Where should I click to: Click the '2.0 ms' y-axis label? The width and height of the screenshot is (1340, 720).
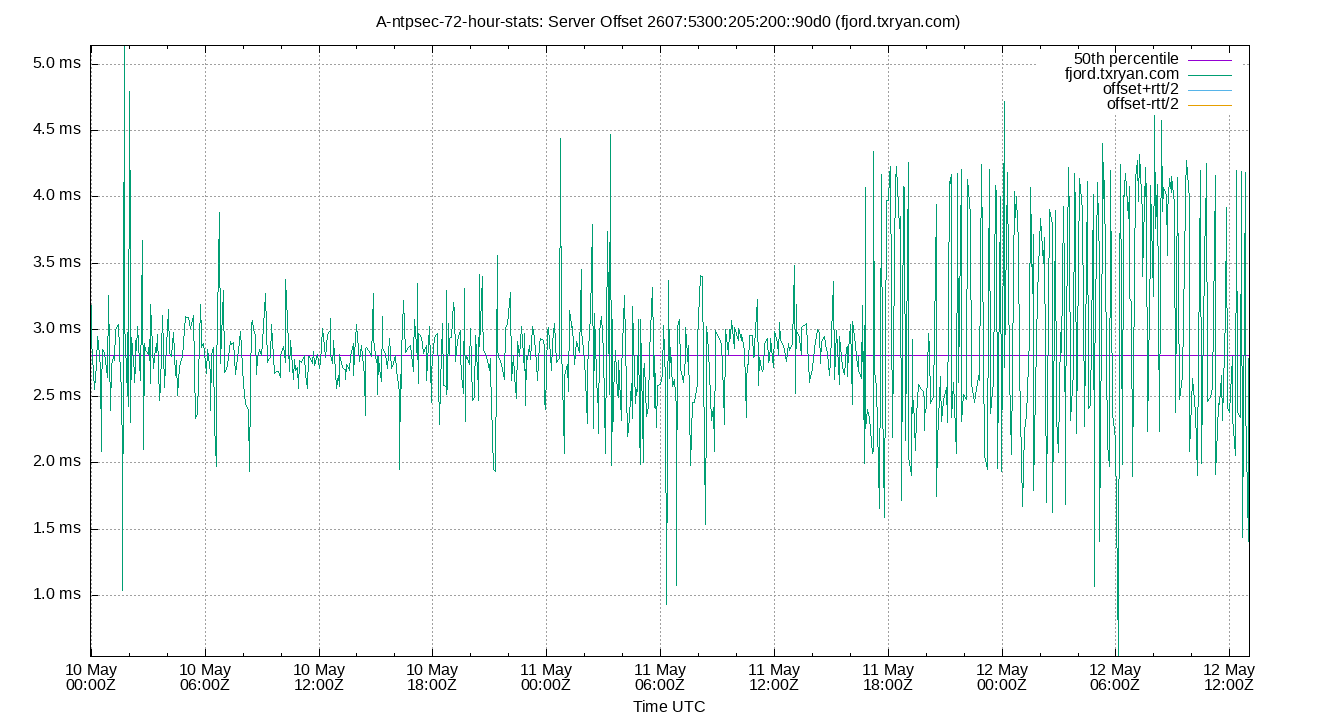[56, 461]
